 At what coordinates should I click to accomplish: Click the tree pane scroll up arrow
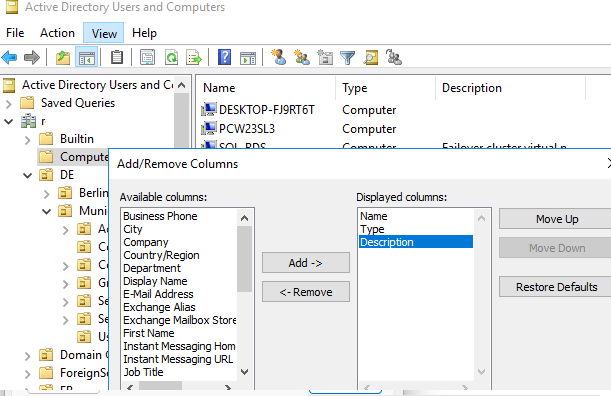182,85
